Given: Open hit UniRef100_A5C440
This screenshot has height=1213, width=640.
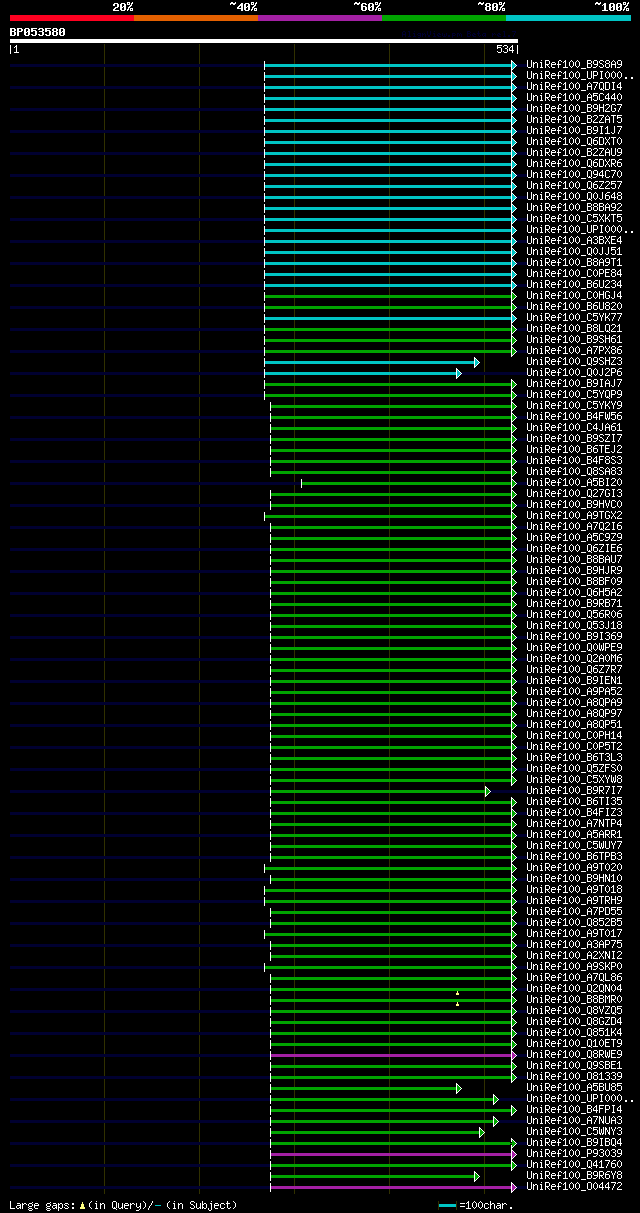Looking at the screenshot, I should point(574,98).
